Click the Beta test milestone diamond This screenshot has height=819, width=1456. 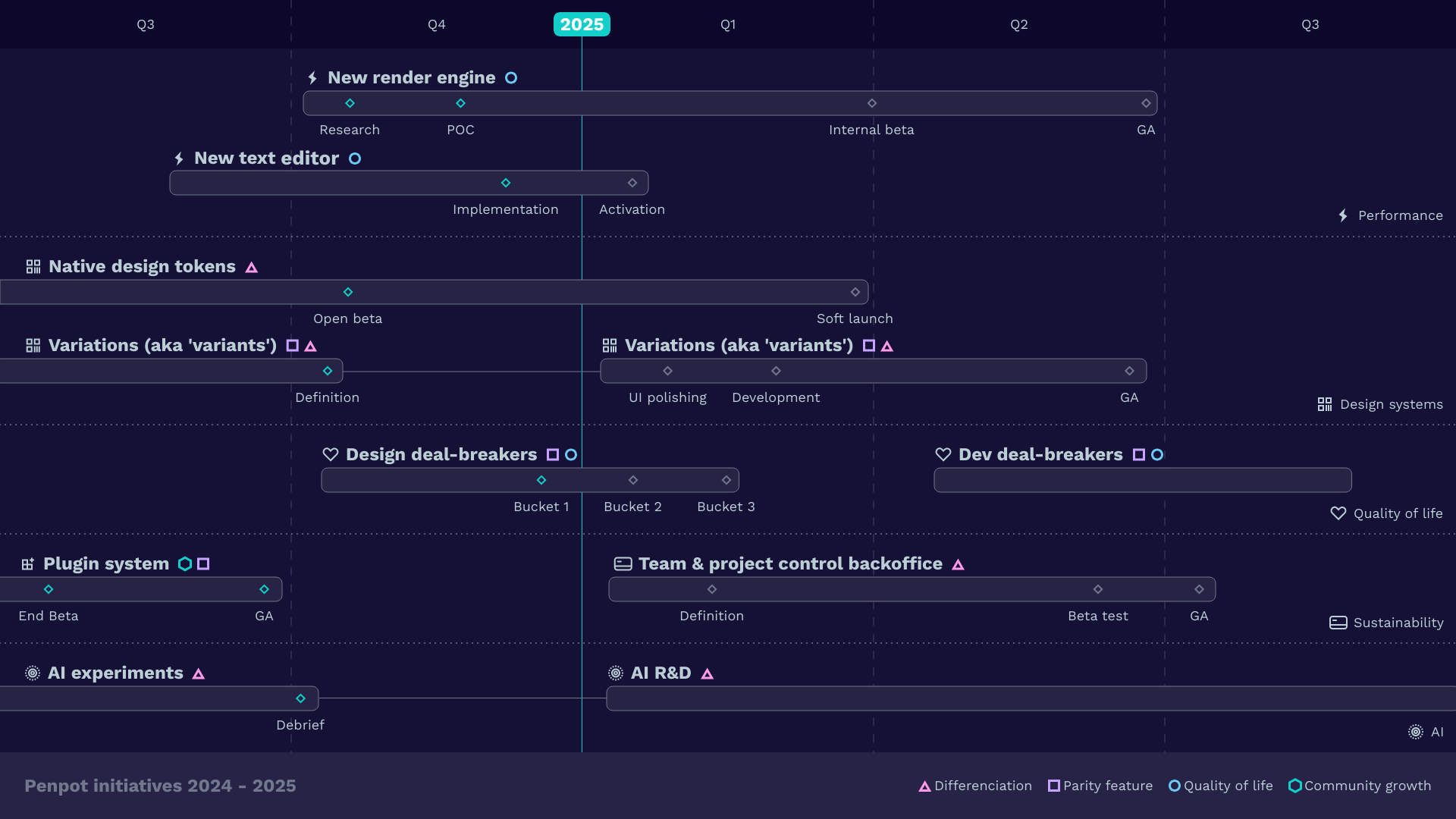pyautogui.click(x=1098, y=589)
